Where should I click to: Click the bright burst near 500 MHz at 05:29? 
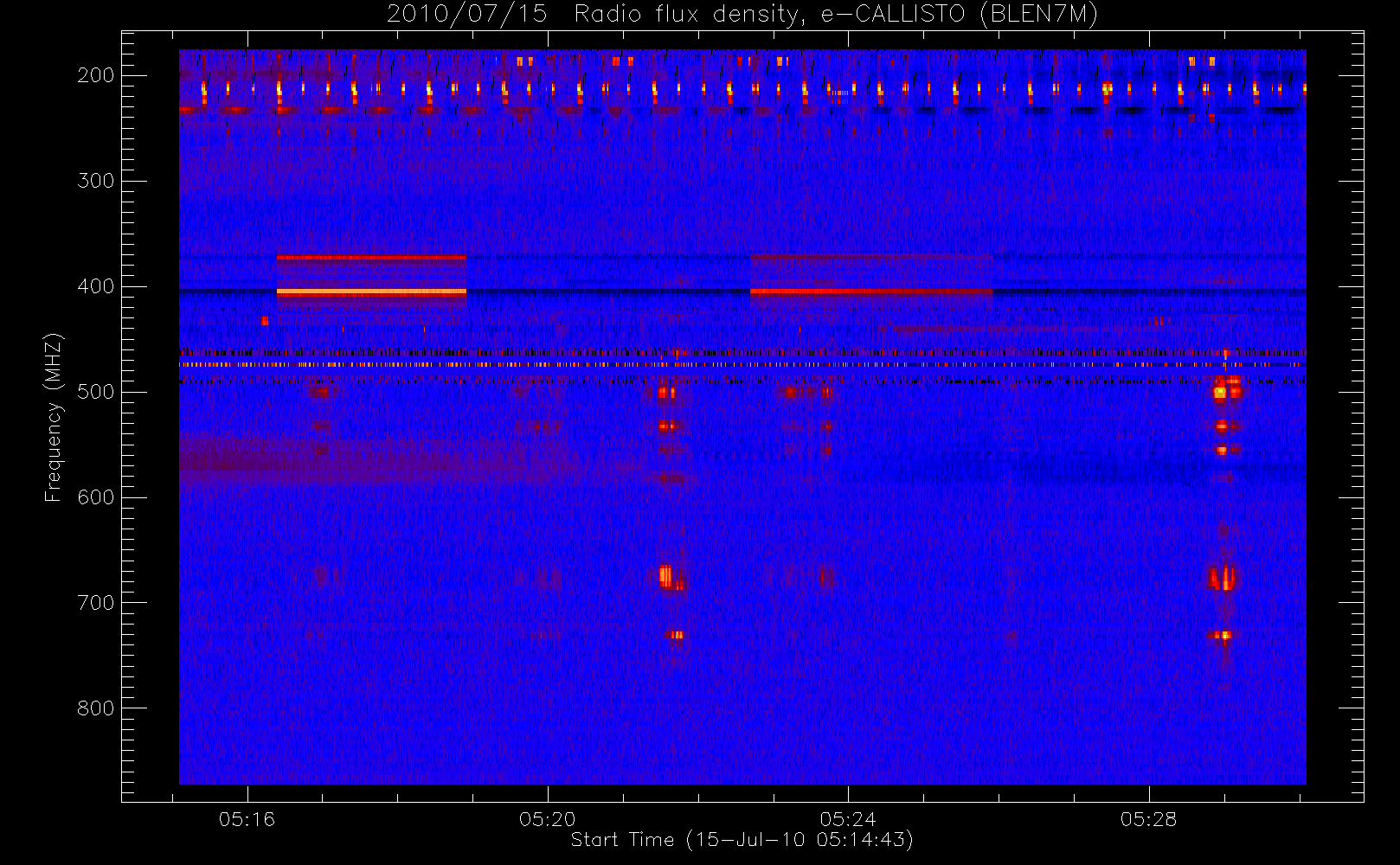1220,392
